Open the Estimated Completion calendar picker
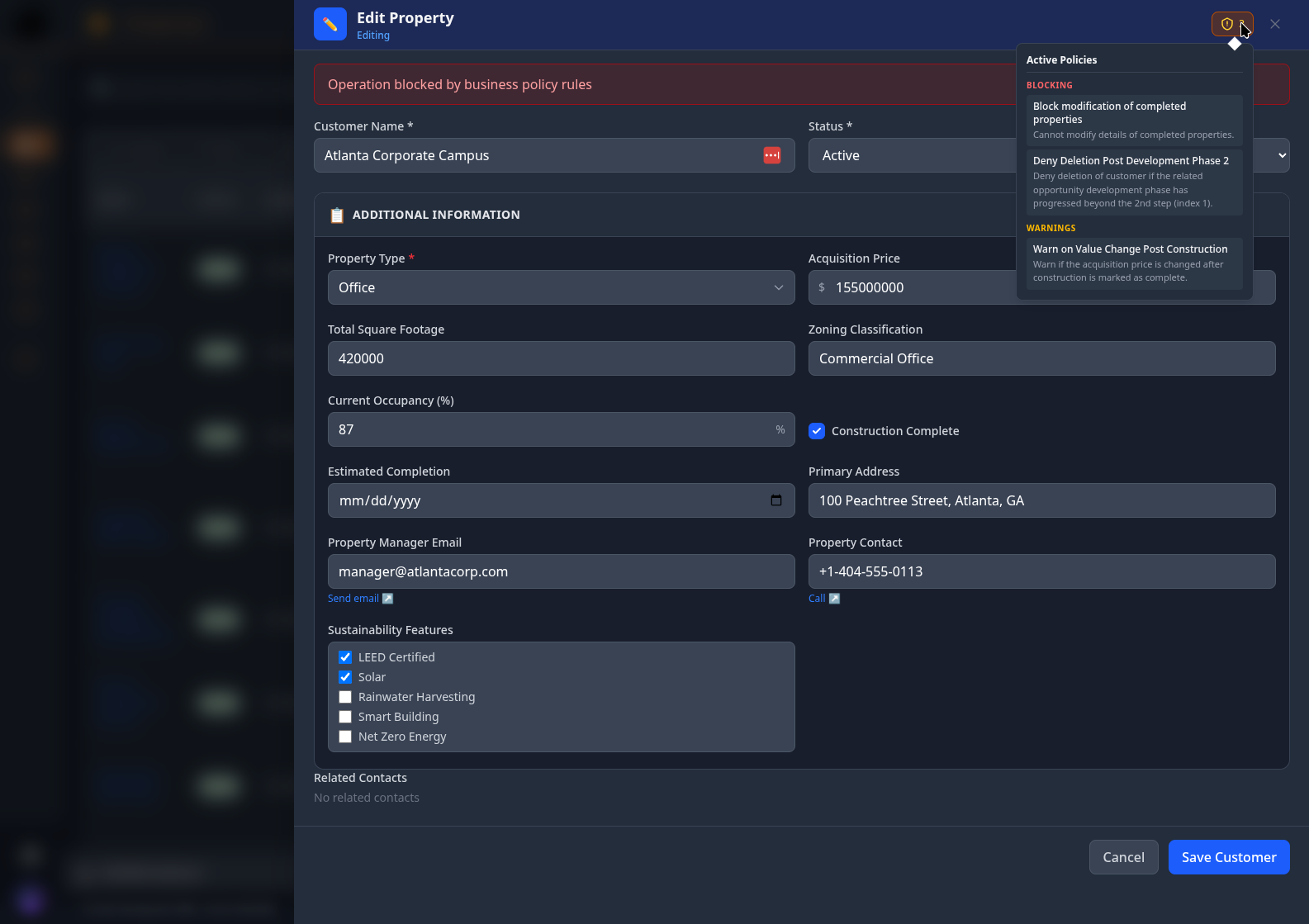The height and width of the screenshot is (924, 1309). (x=775, y=500)
